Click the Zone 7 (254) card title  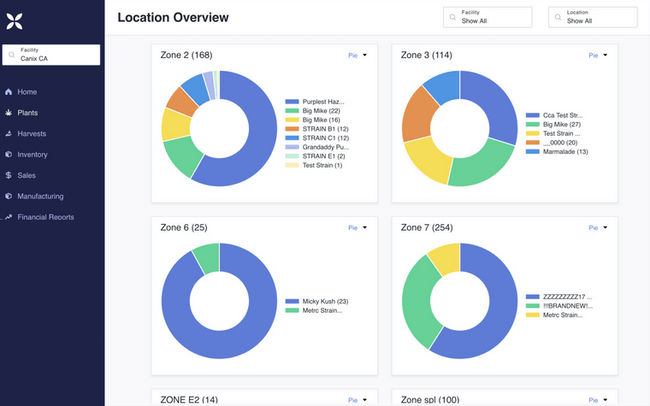click(427, 228)
